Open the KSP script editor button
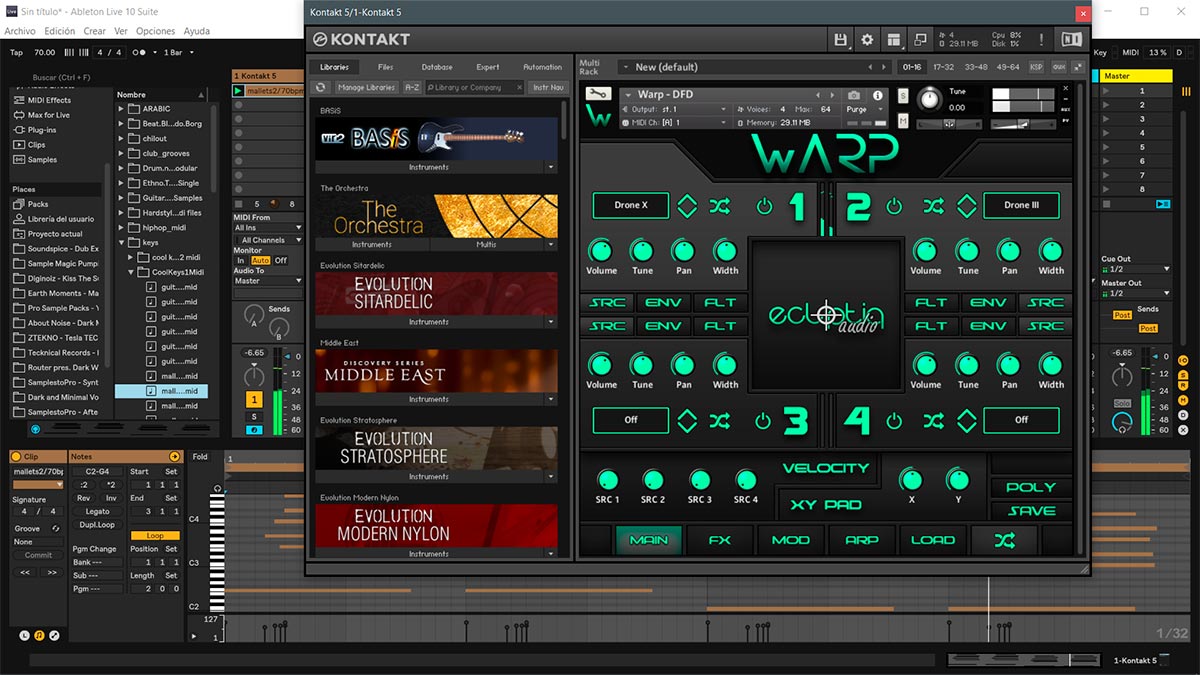 point(1035,67)
